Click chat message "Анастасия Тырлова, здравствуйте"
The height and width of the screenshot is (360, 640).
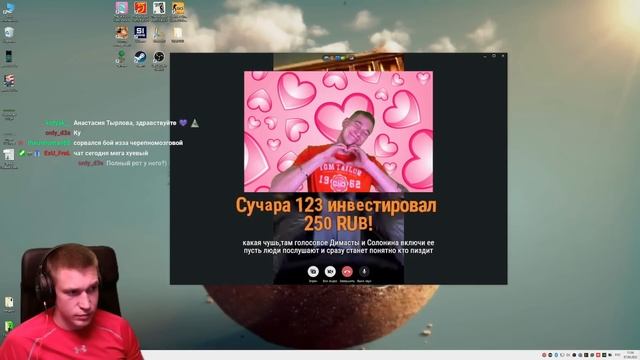pos(125,123)
